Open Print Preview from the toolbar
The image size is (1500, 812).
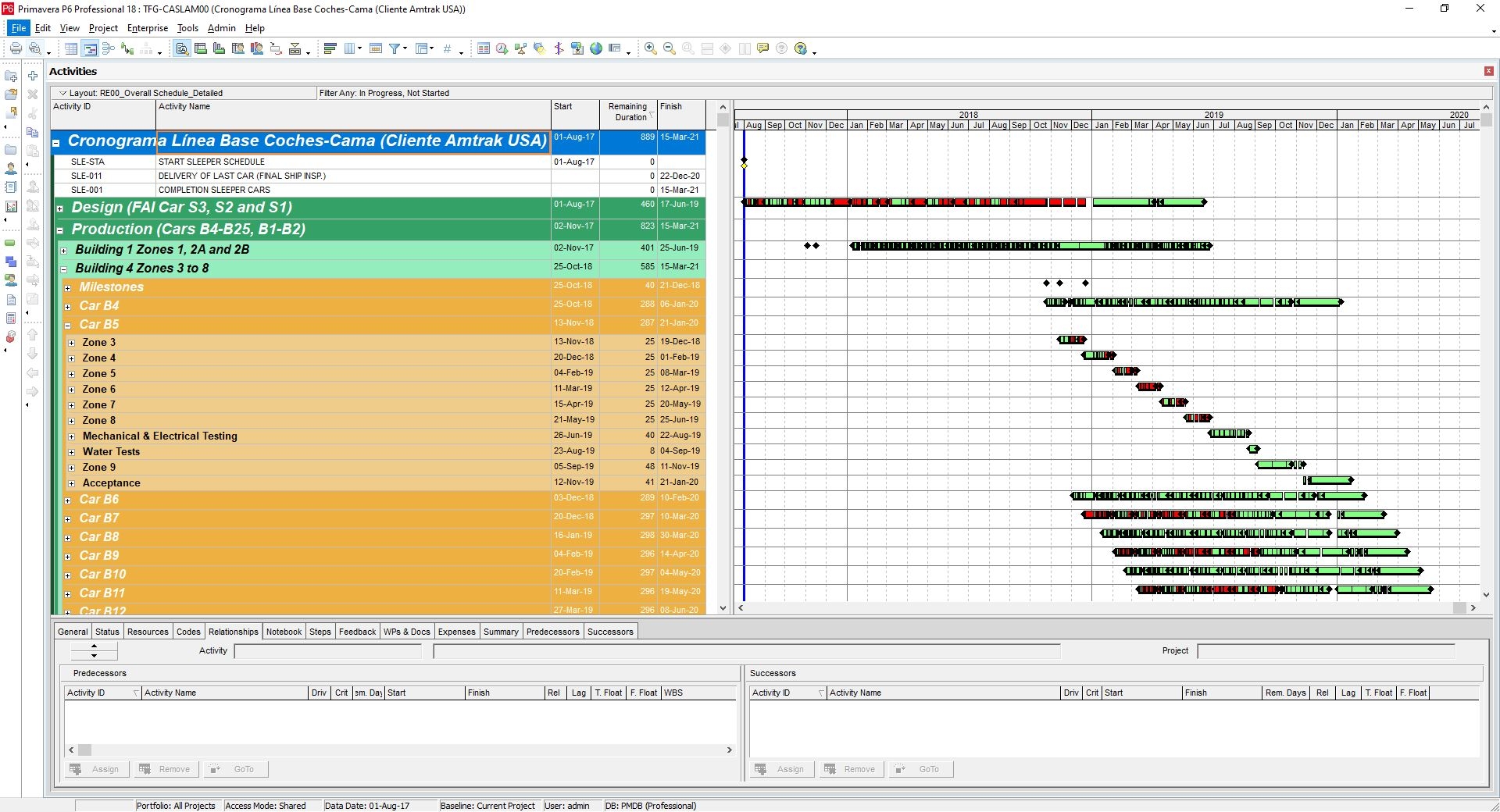point(36,48)
